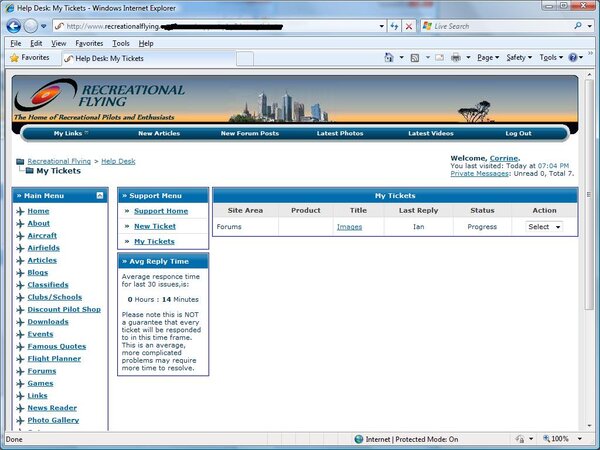Open New Forum Posts from nav bar
600x450 pixels.
[249, 133]
